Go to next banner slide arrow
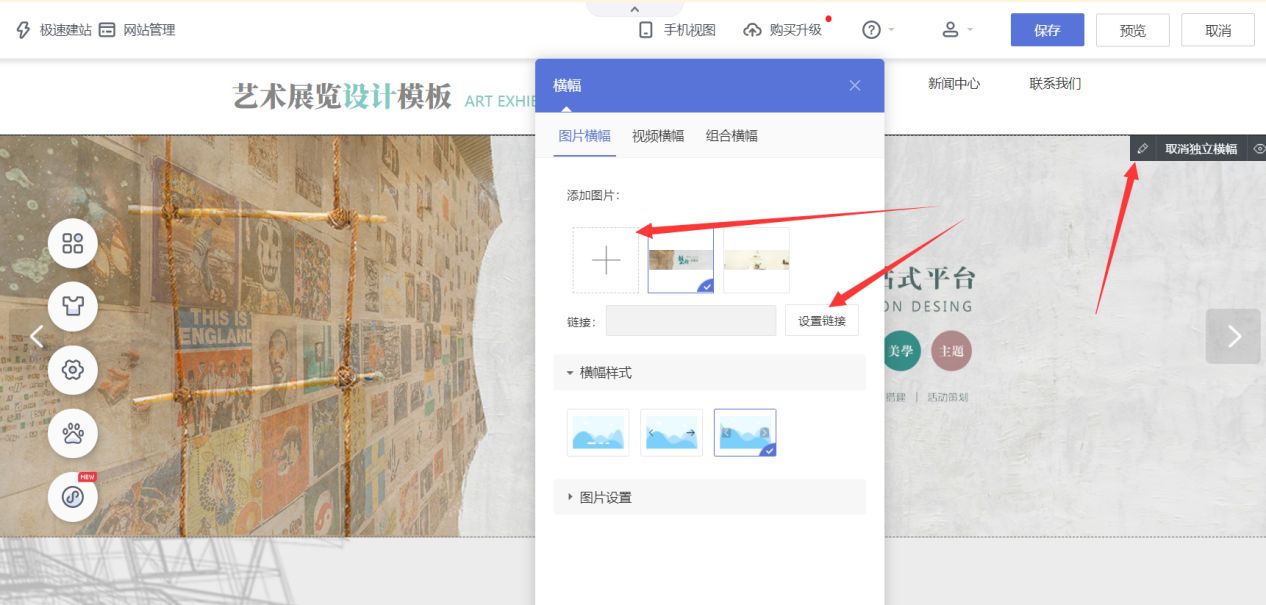Screen dimensions: 1266x605 1233,336
